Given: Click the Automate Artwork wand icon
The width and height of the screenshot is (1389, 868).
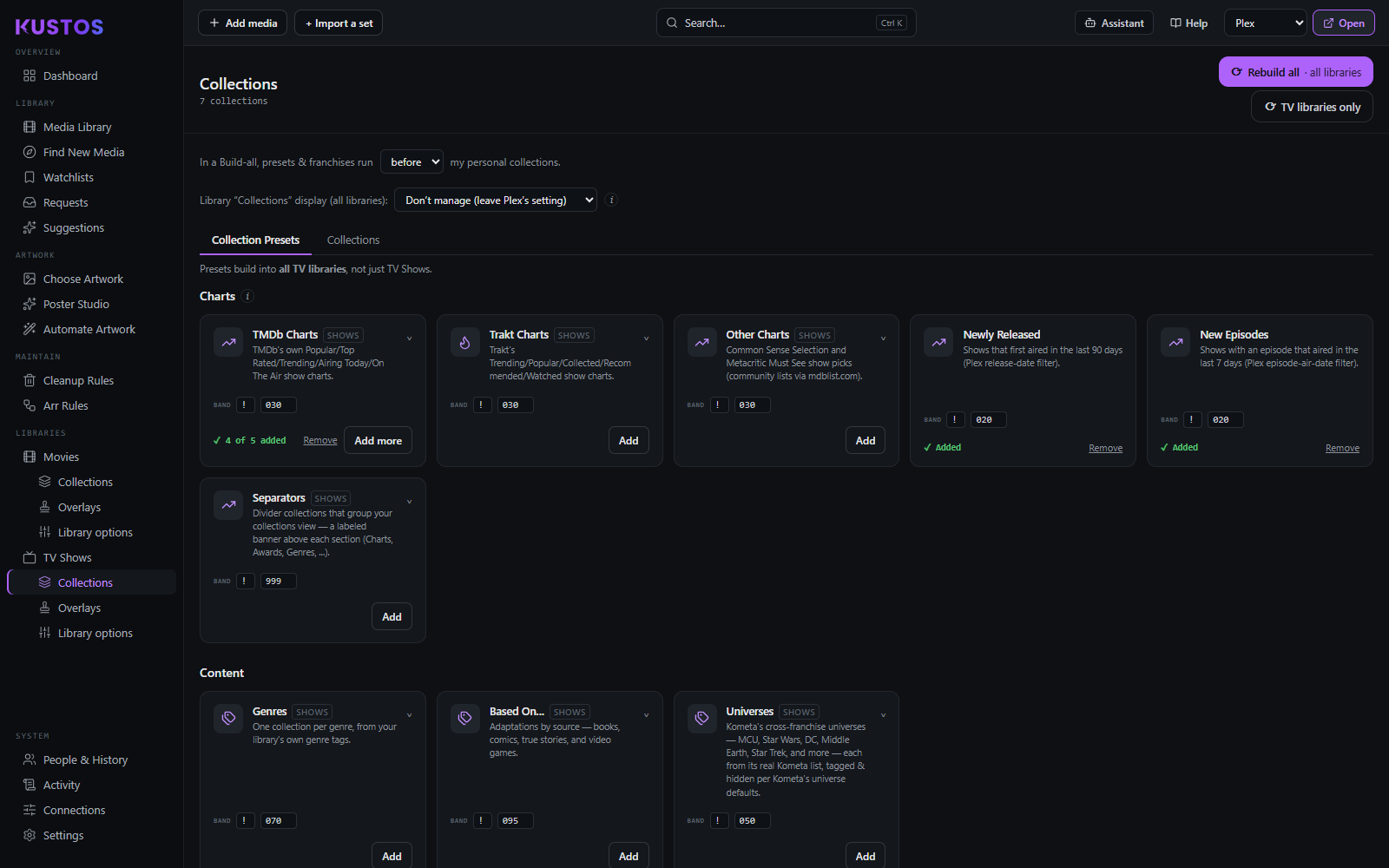Looking at the screenshot, I should pos(30,329).
